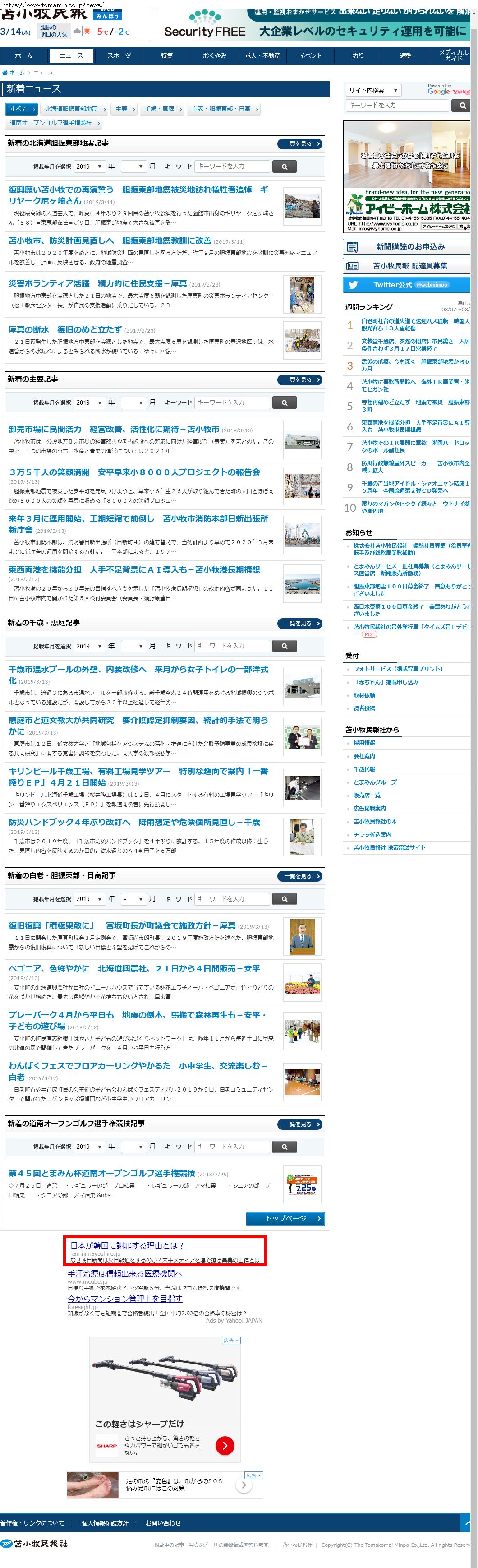Click the PDF icon in お知らせ list

tap(369, 634)
